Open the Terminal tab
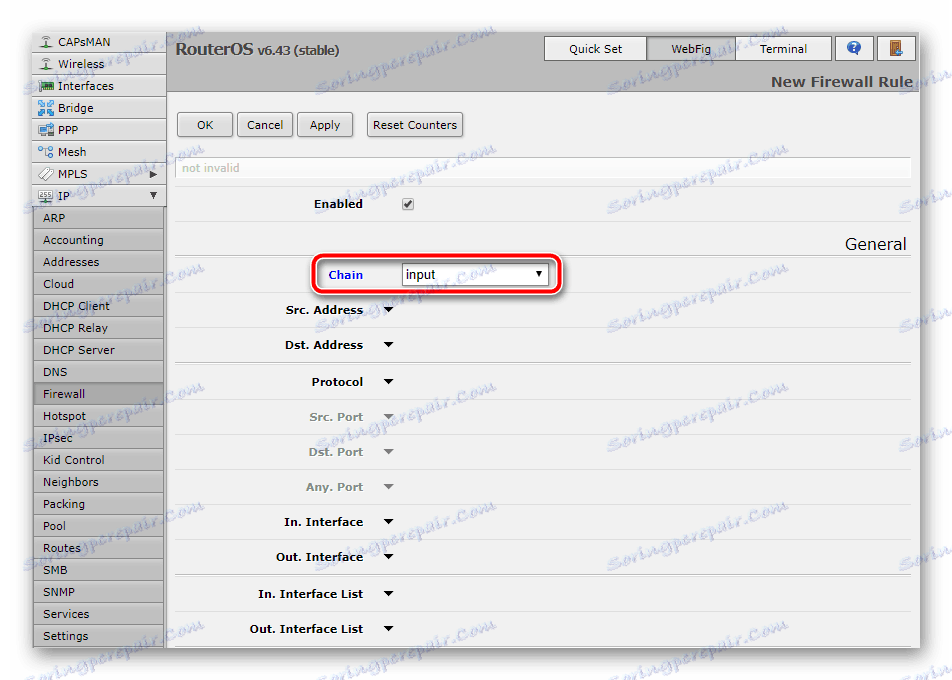Viewport: 952px width, 680px height. pos(783,49)
